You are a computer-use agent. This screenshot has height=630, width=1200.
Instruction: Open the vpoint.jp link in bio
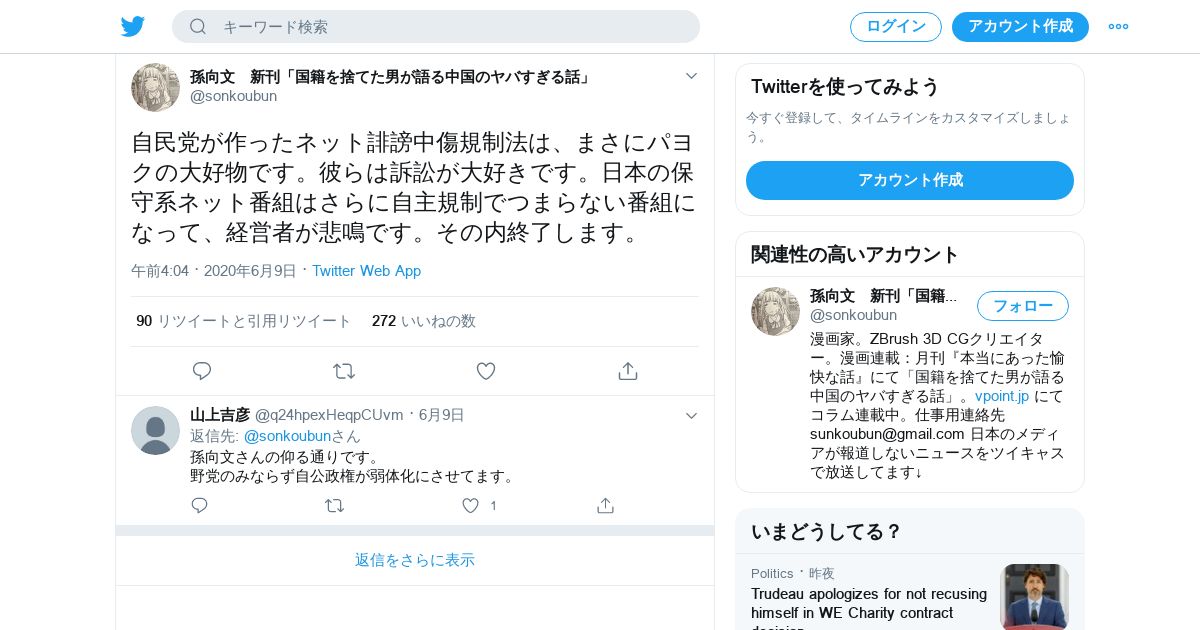coord(1002,396)
